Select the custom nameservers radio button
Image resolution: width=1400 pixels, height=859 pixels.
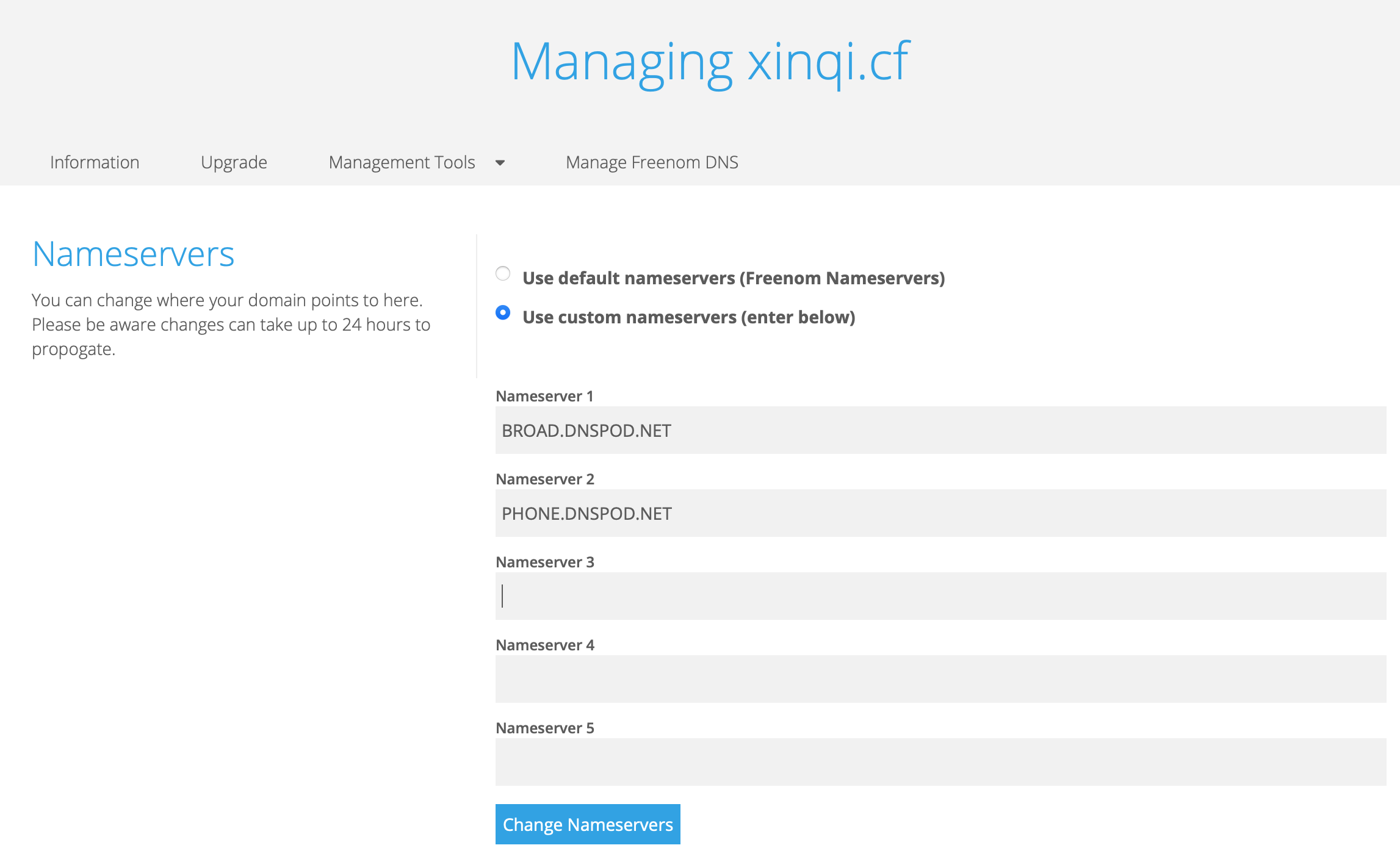(x=503, y=312)
